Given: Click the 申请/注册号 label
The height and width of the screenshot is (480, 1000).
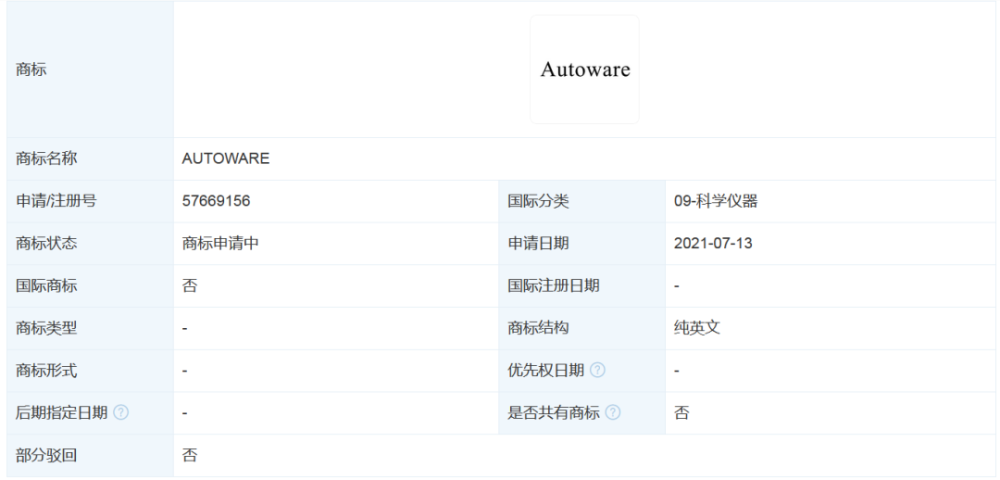Looking at the screenshot, I should tap(56, 201).
